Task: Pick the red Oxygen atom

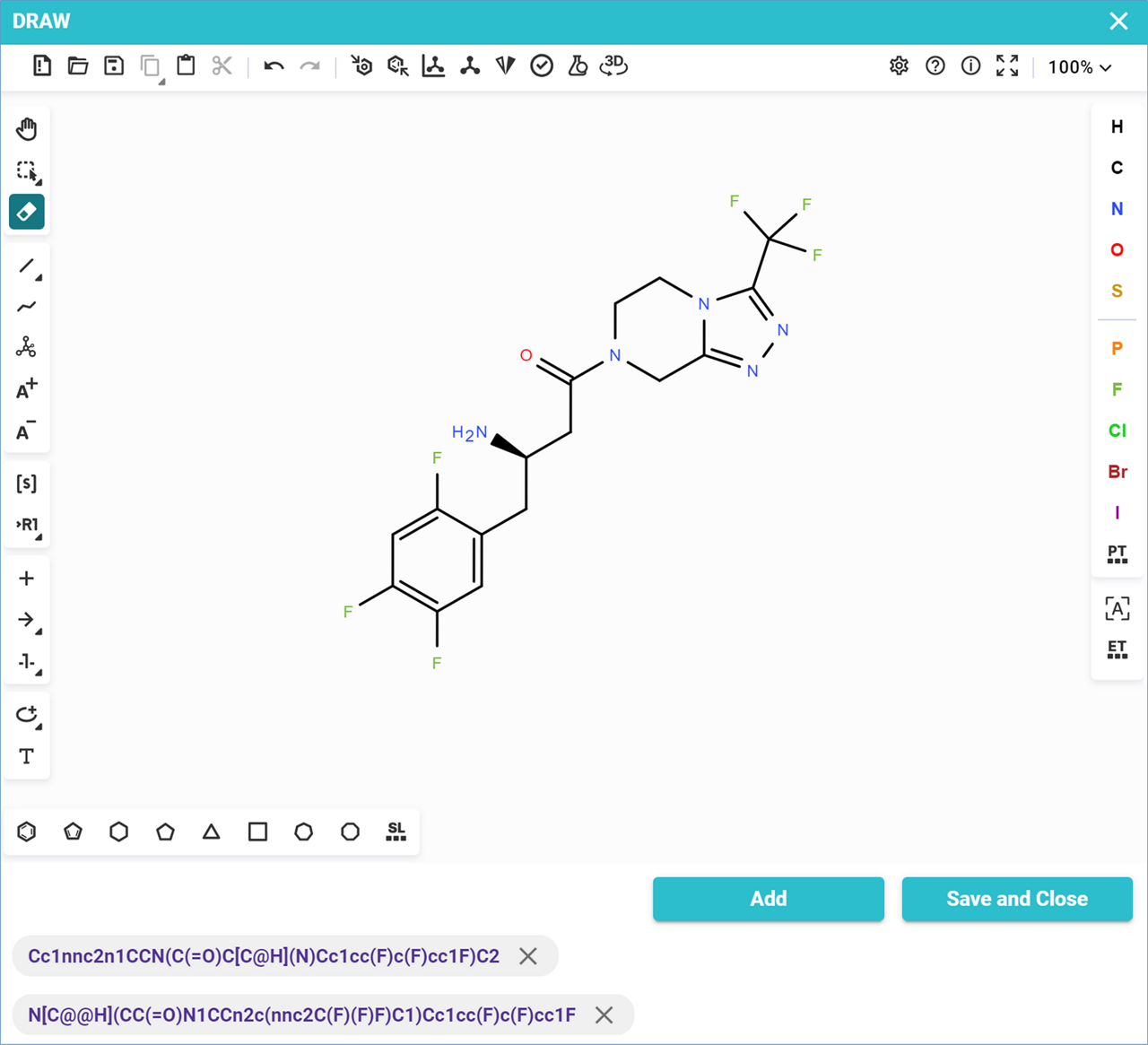Action: tap(1117, 249)
